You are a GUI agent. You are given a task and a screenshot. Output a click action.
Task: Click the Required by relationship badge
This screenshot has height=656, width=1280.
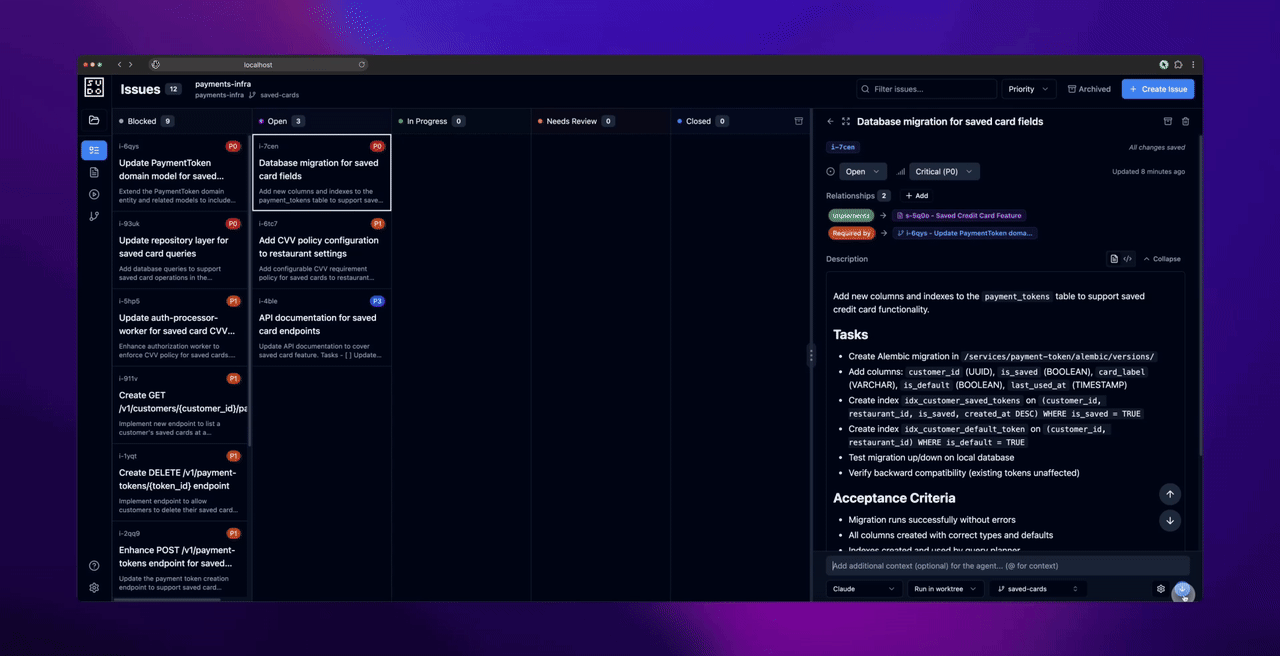click(x=851, y=233)
